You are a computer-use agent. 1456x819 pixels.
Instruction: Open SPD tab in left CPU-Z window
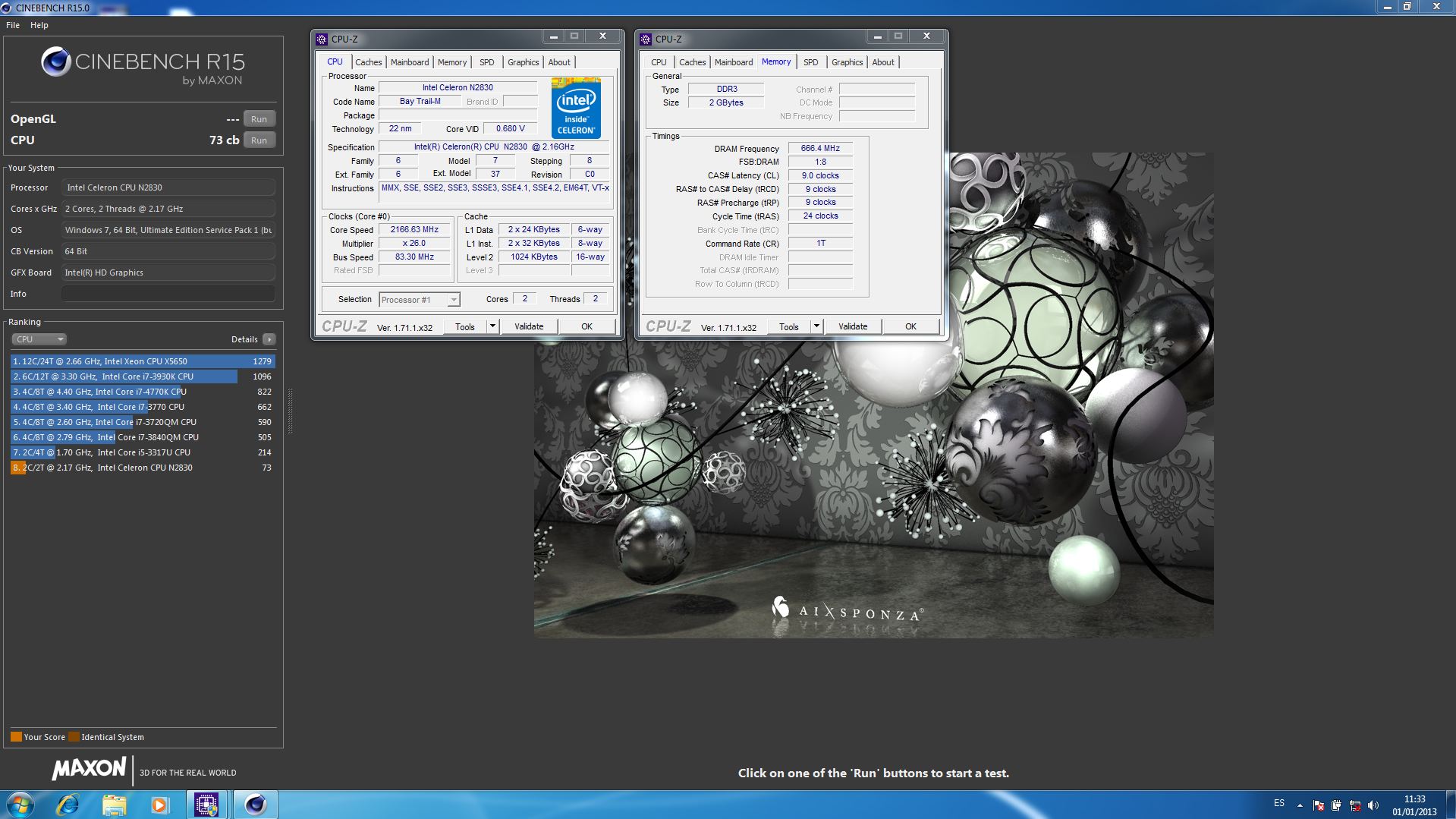[487, 62]
